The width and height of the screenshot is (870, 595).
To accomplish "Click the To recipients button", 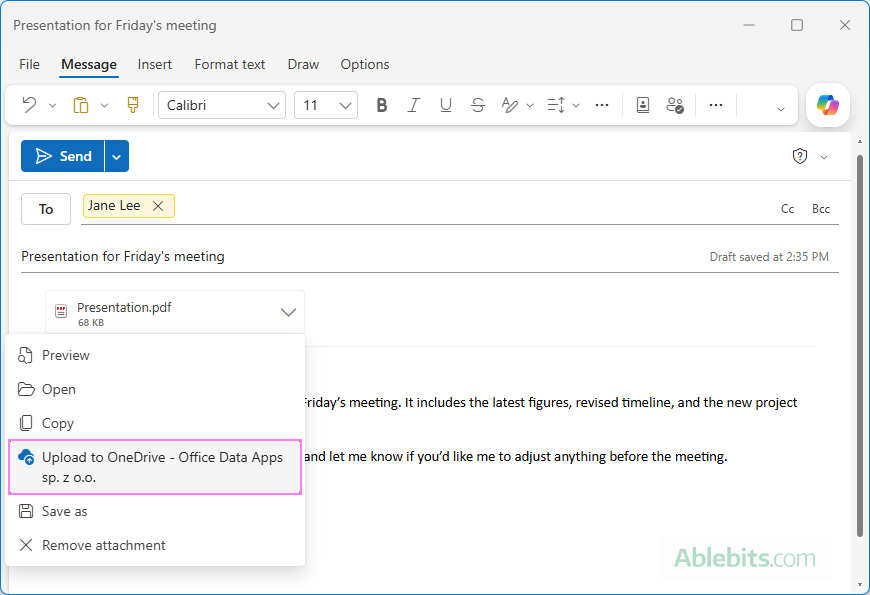I will coord(46,209).
